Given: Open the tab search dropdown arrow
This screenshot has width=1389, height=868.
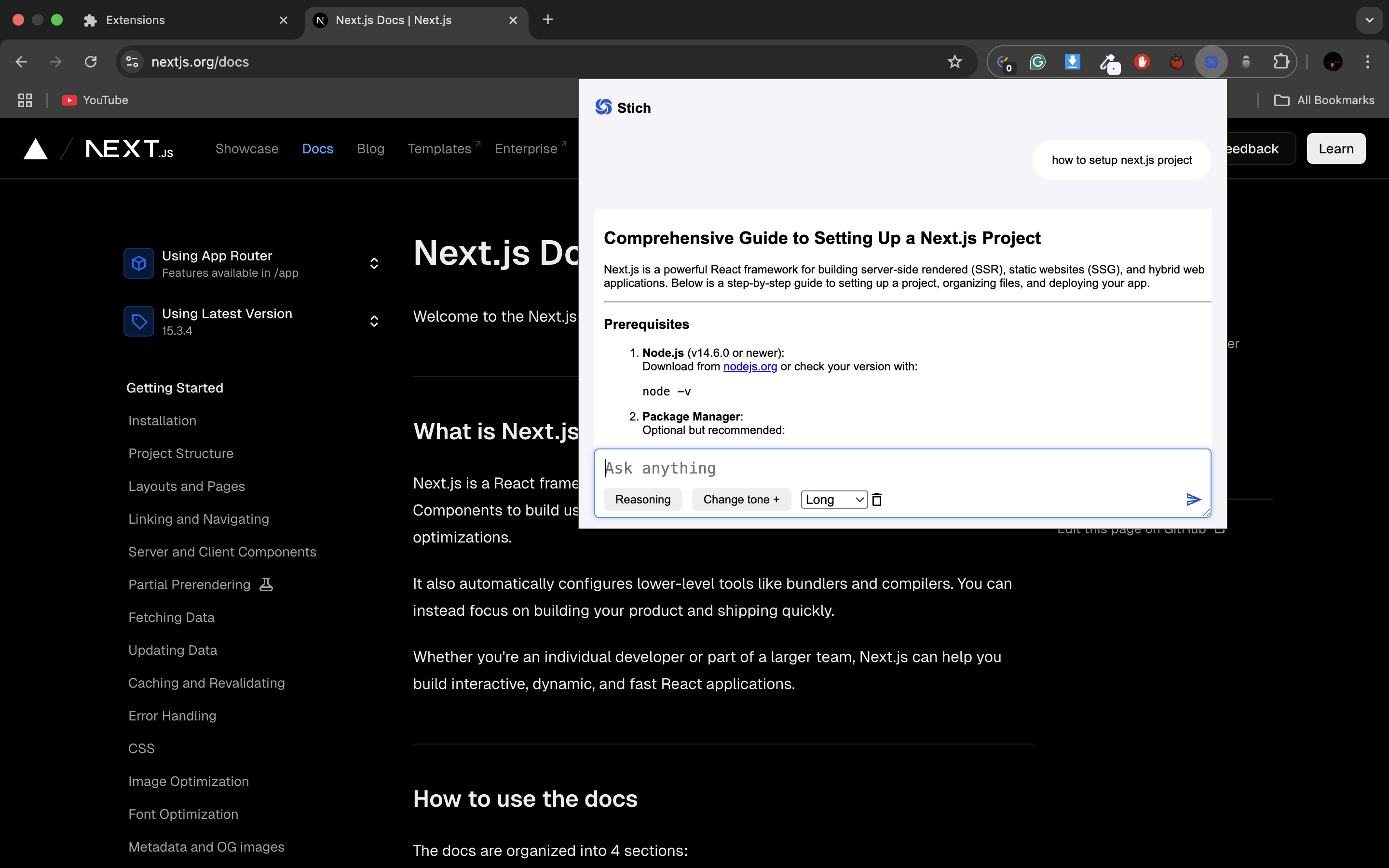Looking at the screenshot, I should 1370,19.
